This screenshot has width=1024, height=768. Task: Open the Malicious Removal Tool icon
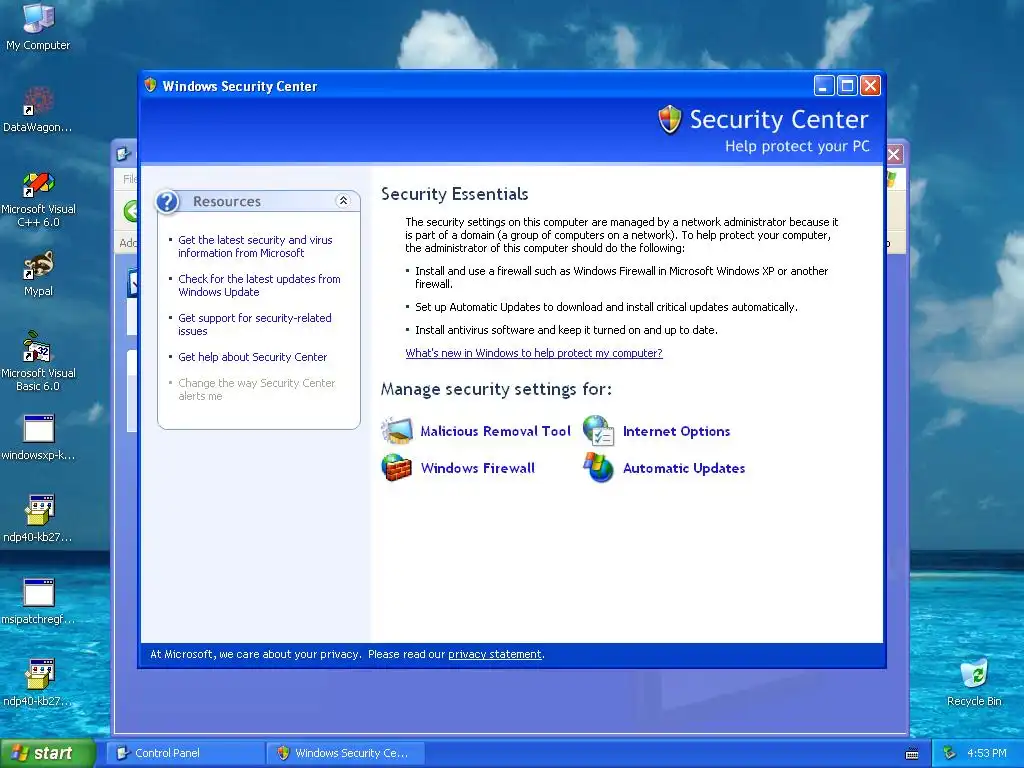tap(397, 431)
